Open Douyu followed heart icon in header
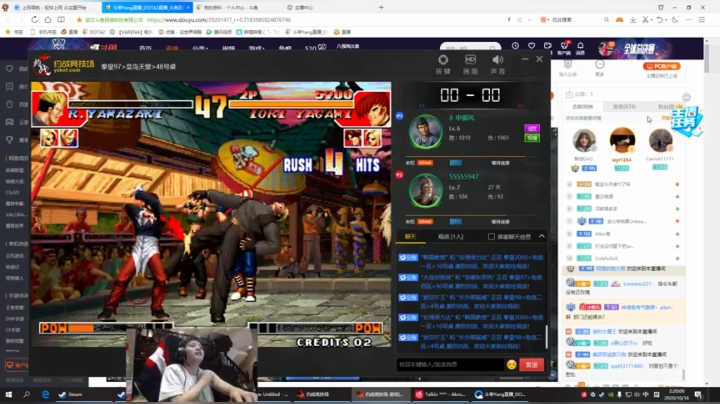This screenshot has width=720, height=404. click(x=531, y=46)
